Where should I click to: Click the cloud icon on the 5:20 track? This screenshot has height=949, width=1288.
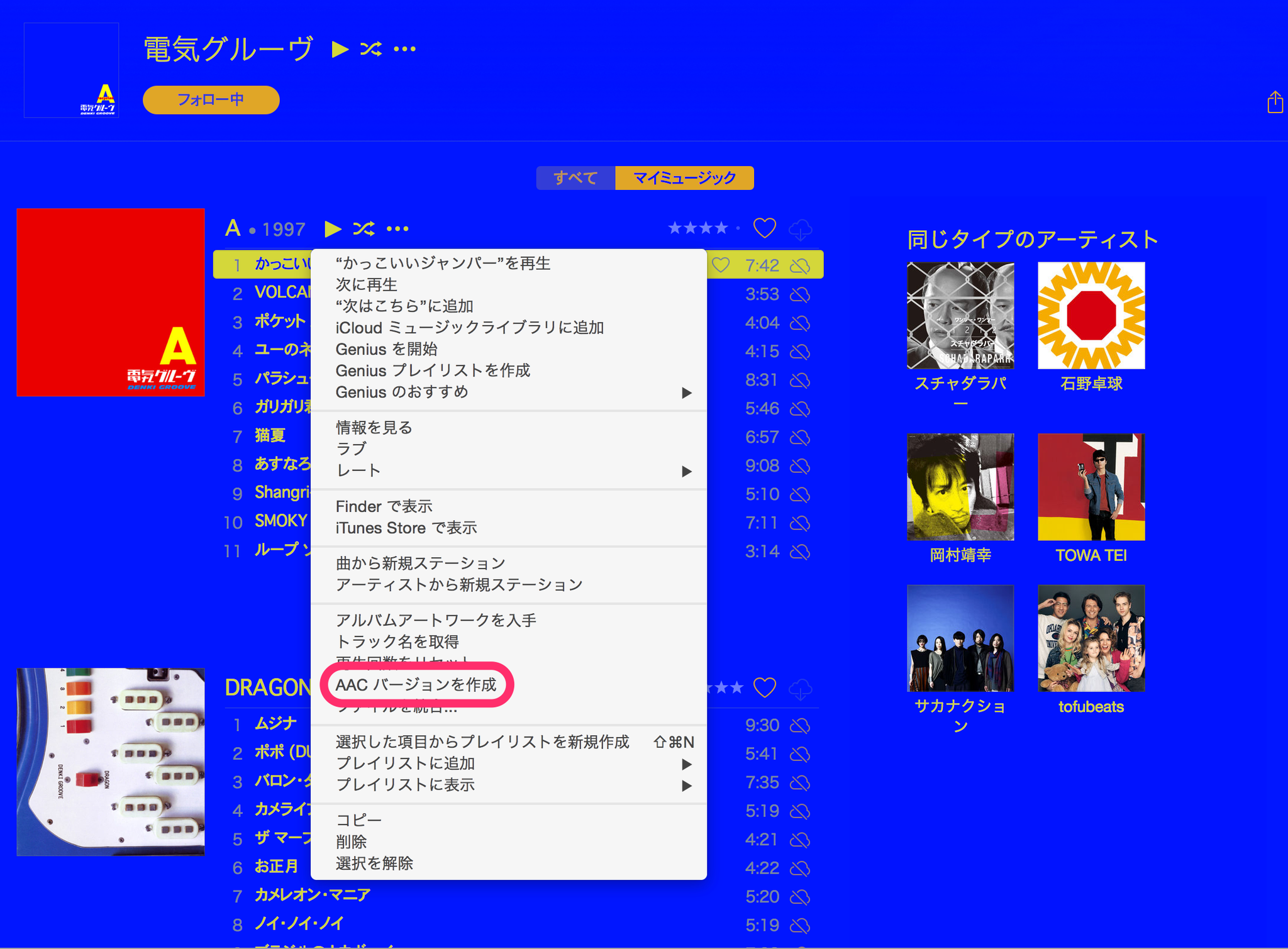point(800,897)
